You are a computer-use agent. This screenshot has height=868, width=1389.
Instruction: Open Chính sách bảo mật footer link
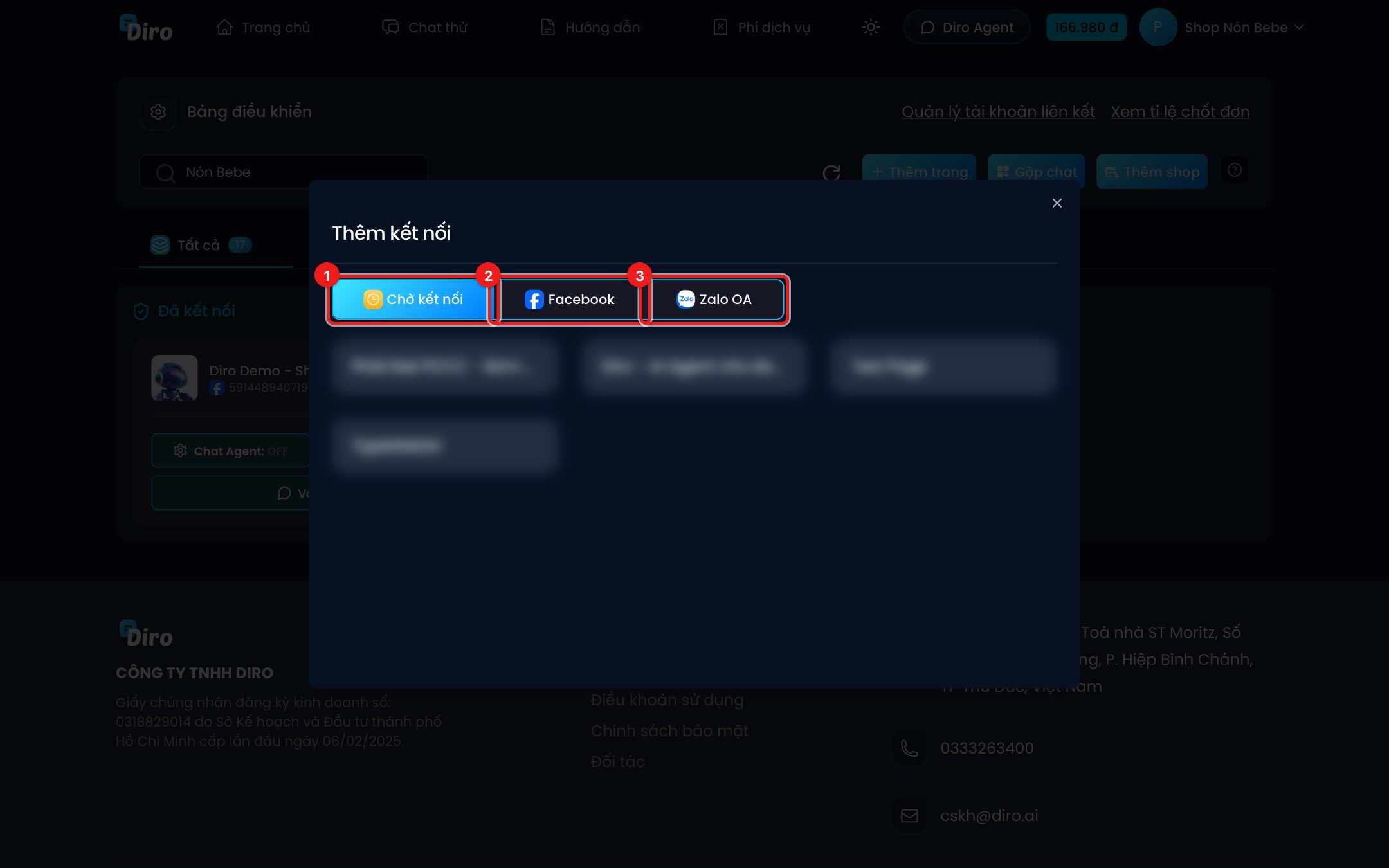669,731
